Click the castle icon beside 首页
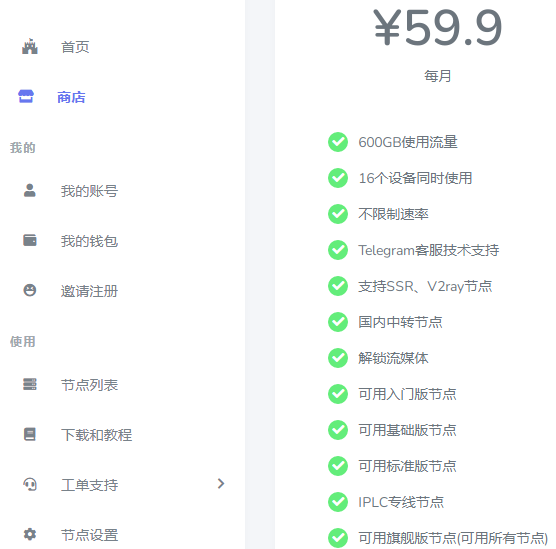Image resolution: width=556 pixels, height=549 pixels. [30, 46]
